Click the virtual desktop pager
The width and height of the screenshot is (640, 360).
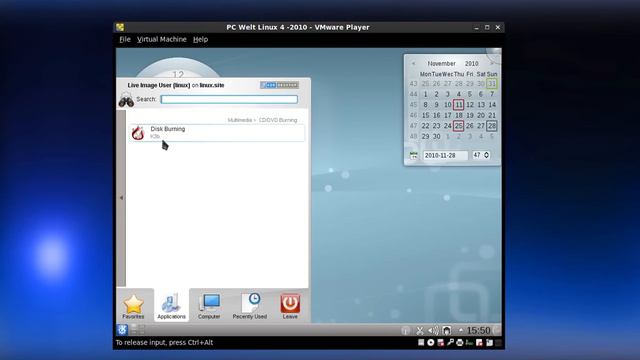138,330
